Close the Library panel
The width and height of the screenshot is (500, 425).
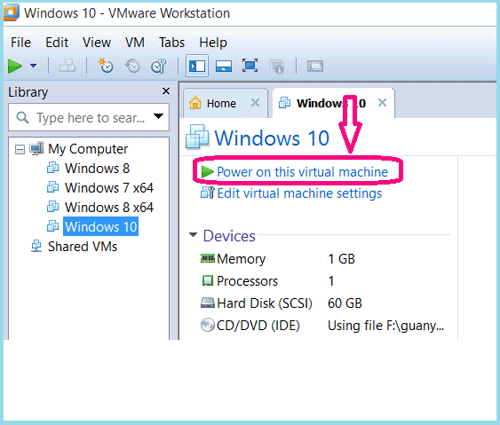[166, 91]
